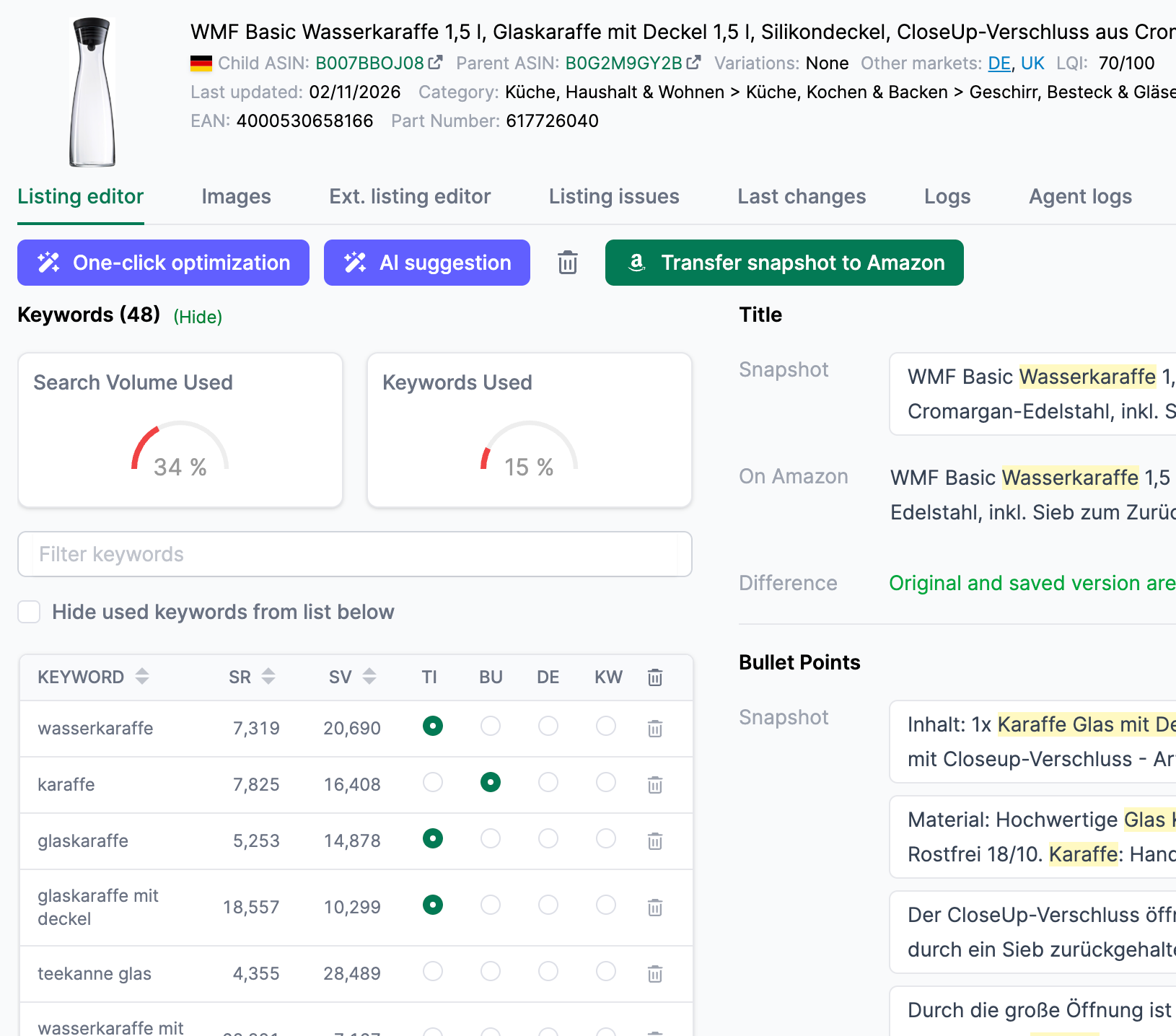1176x1036 pixels.
Task: Select BU radio for wasserkaraffe
Action: (x=491, y=726)
